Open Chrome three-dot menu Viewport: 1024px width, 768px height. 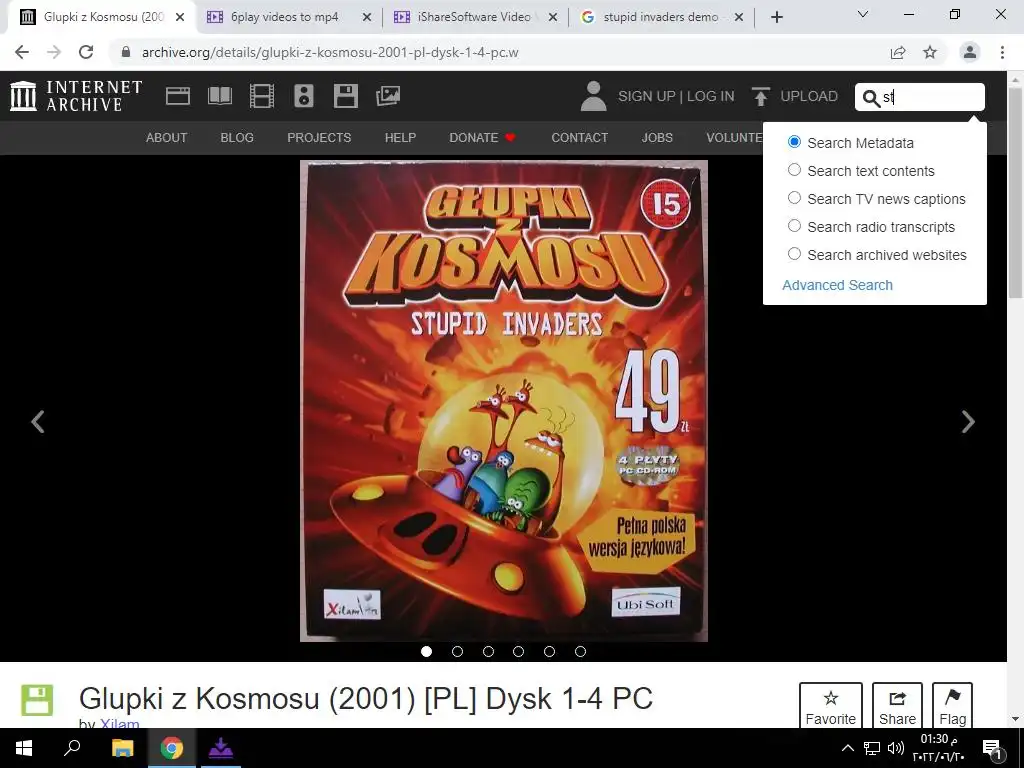click(x=1002, y=52)
